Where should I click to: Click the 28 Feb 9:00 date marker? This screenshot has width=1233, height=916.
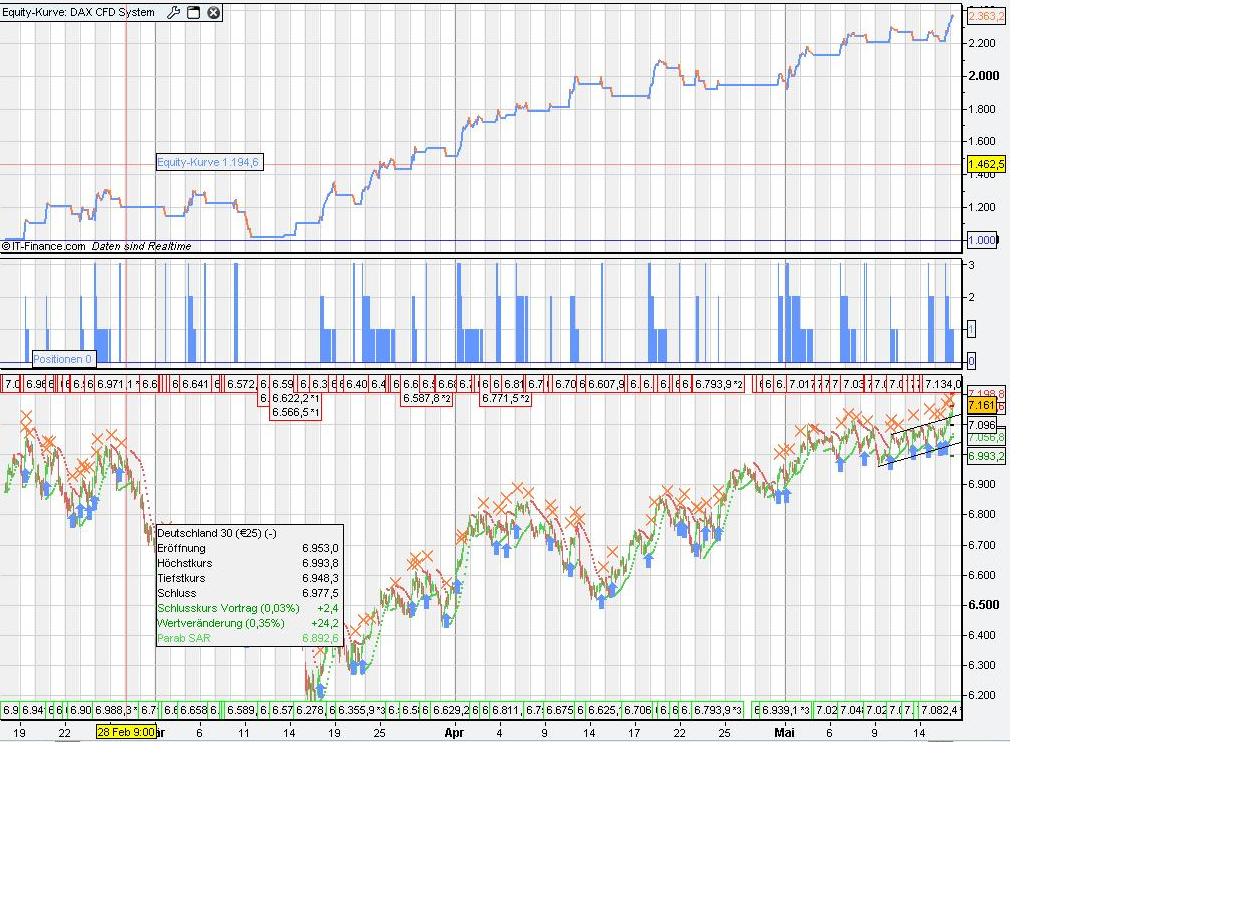pyautogui.click(x=126, y=731)
